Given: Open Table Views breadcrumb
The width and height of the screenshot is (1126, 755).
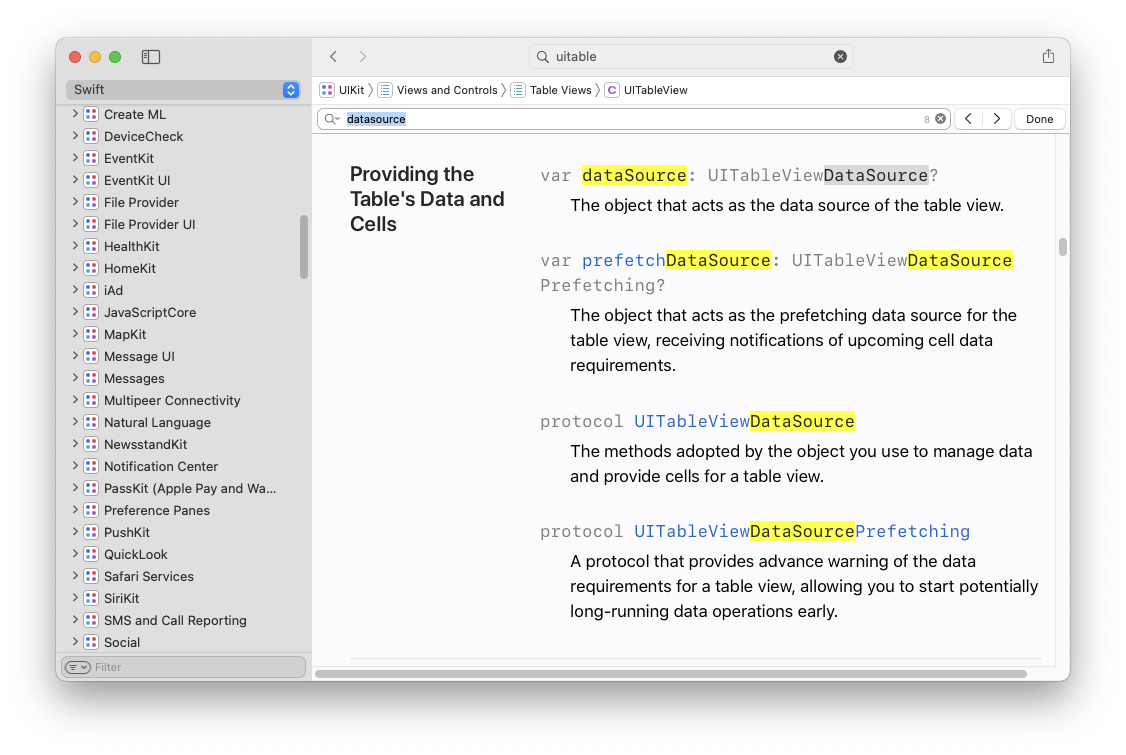Looking at the screenshot, I should click(x=560, y=90).
